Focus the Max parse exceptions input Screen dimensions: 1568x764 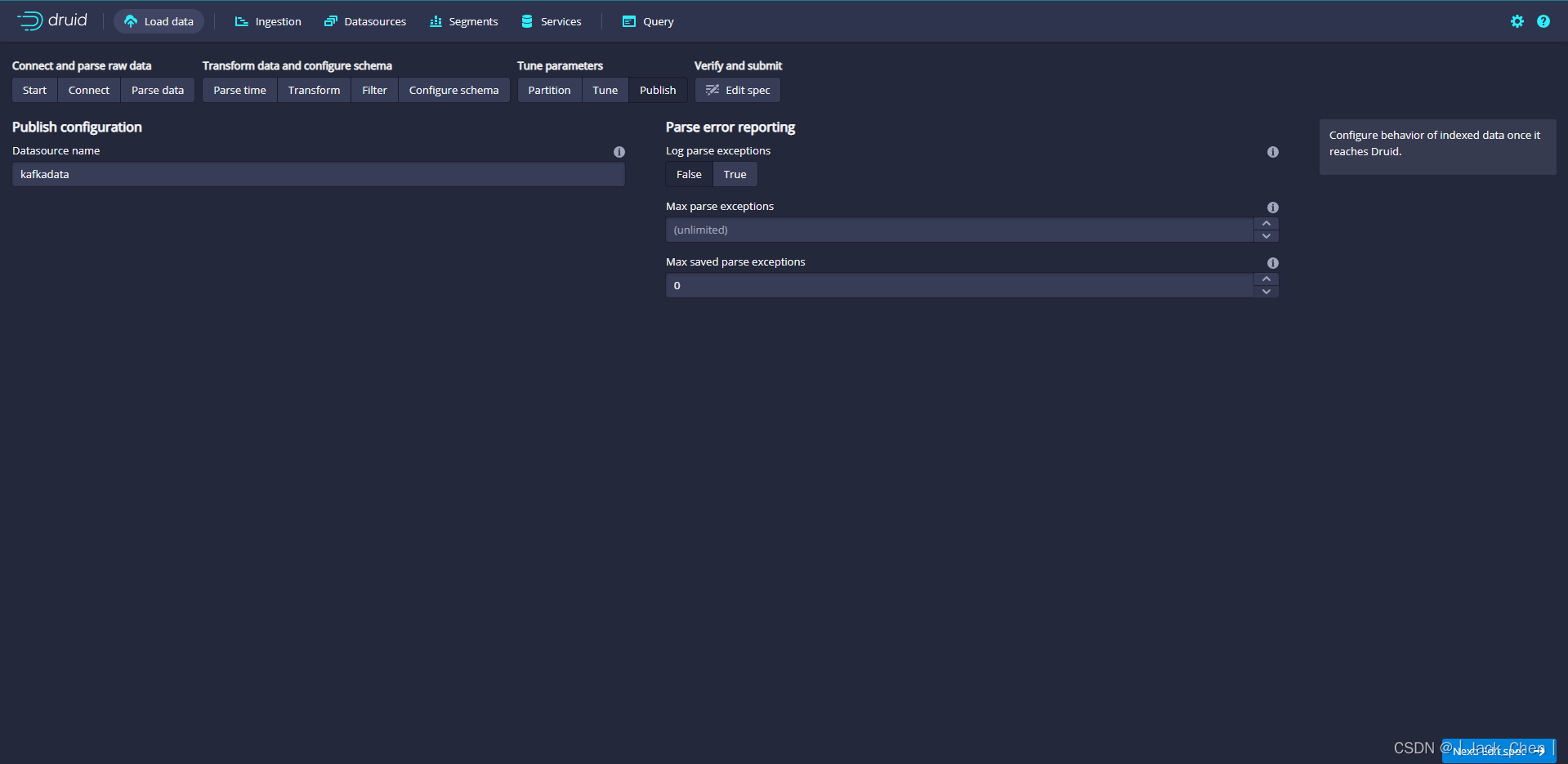[960, 230]
